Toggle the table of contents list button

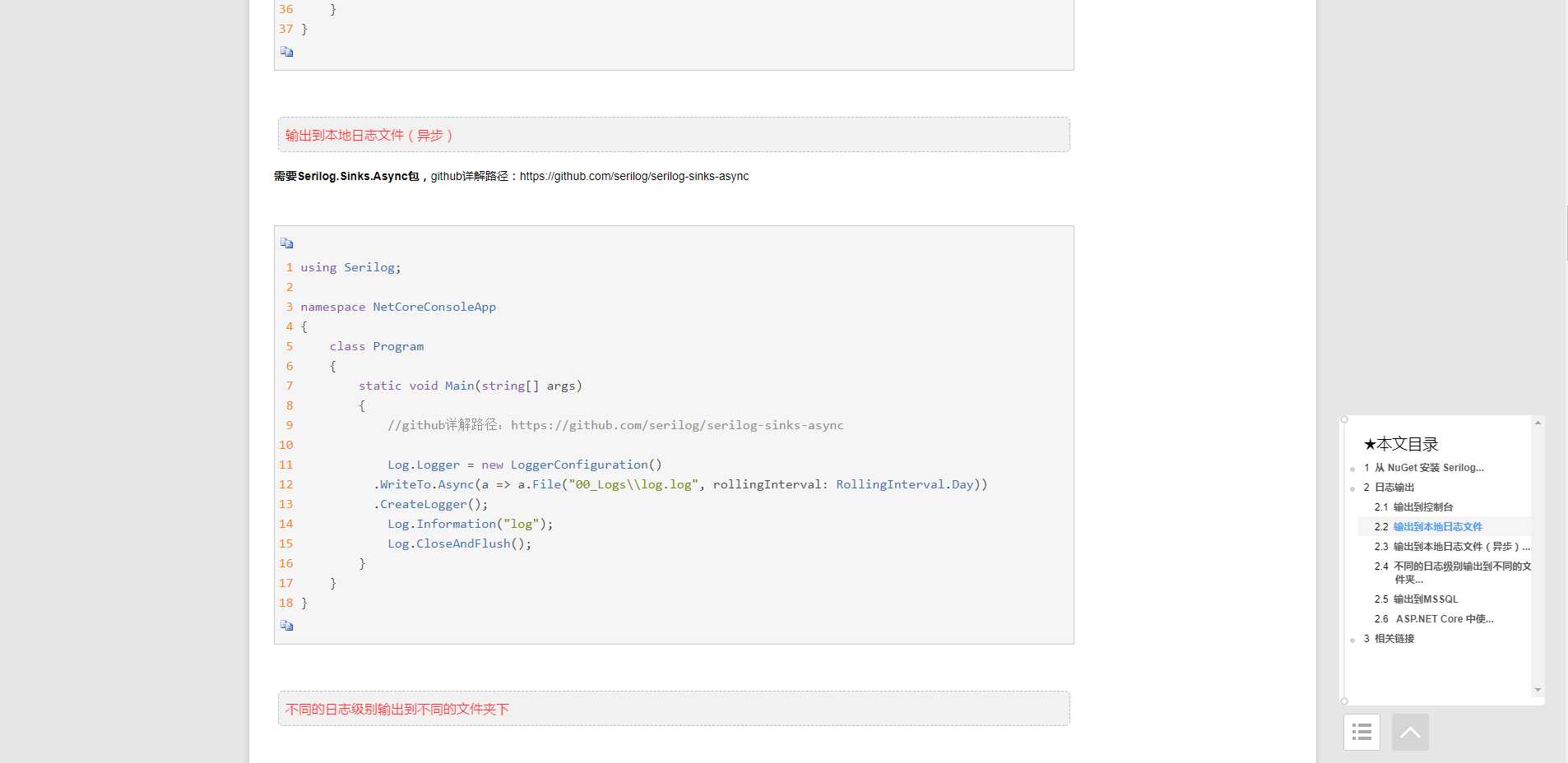click(1362, 732)
